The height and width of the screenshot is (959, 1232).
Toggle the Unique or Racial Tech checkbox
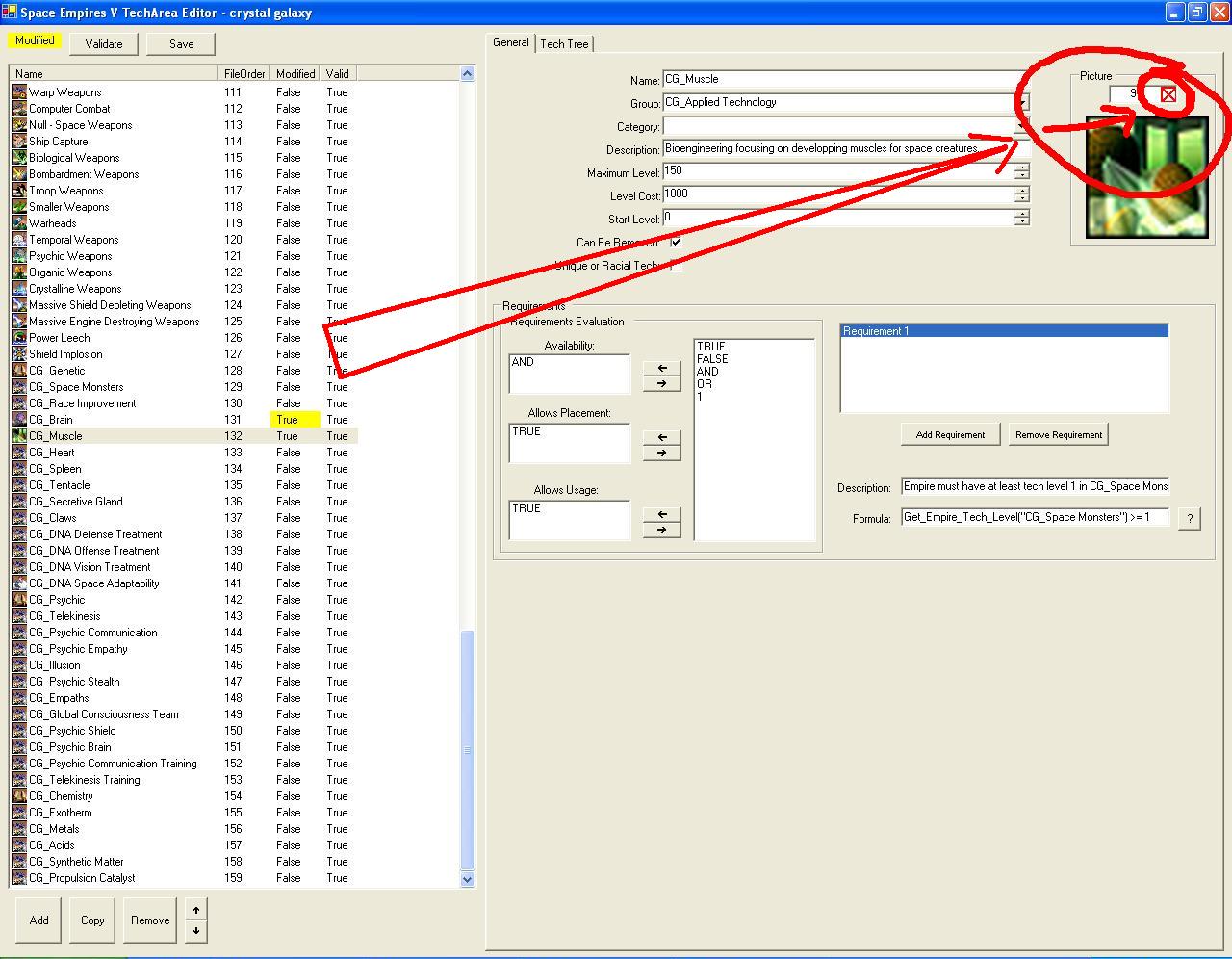click(676, 265)
